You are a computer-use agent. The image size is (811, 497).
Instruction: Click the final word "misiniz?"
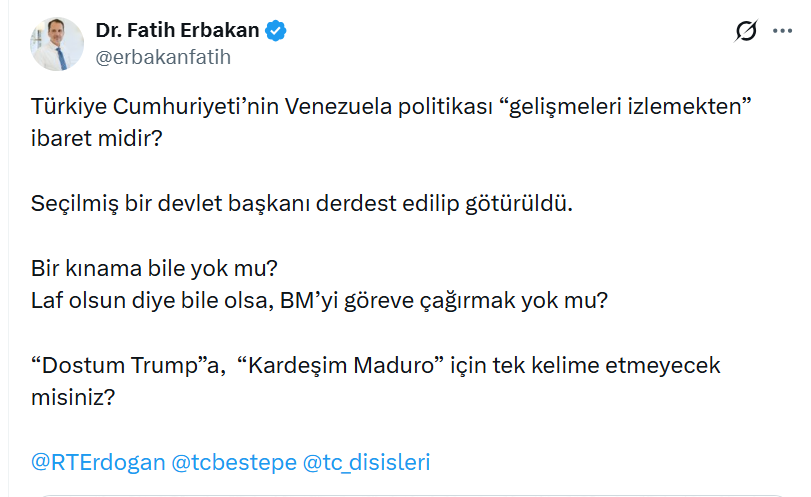tap(74, 395)
